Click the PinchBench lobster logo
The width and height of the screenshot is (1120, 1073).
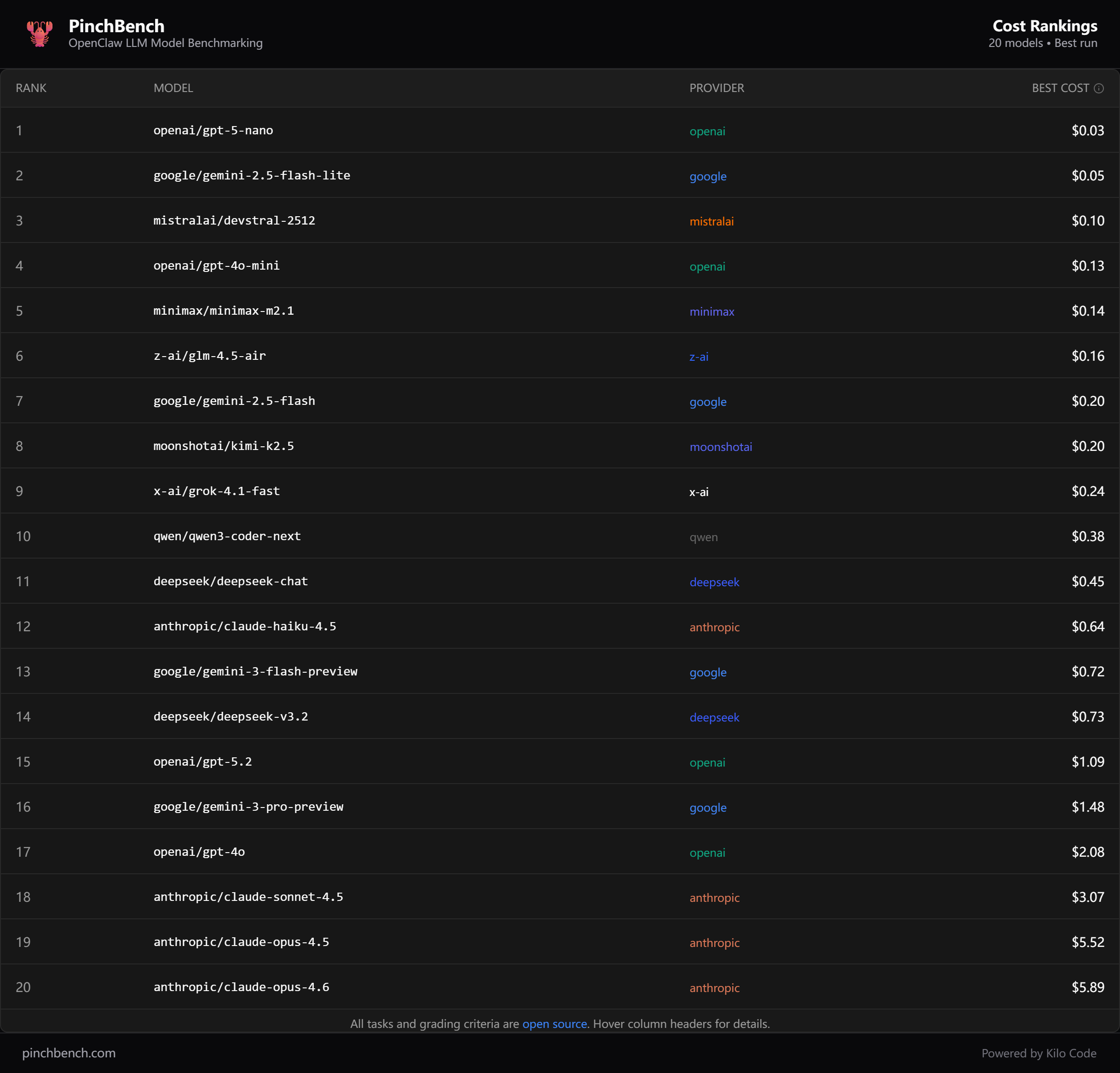[39, 34]
